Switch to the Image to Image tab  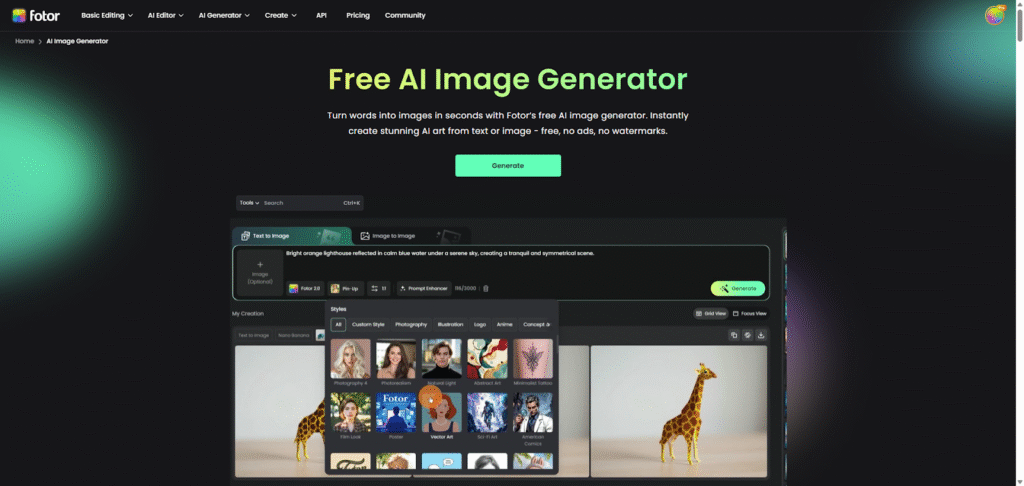point(411,236)
